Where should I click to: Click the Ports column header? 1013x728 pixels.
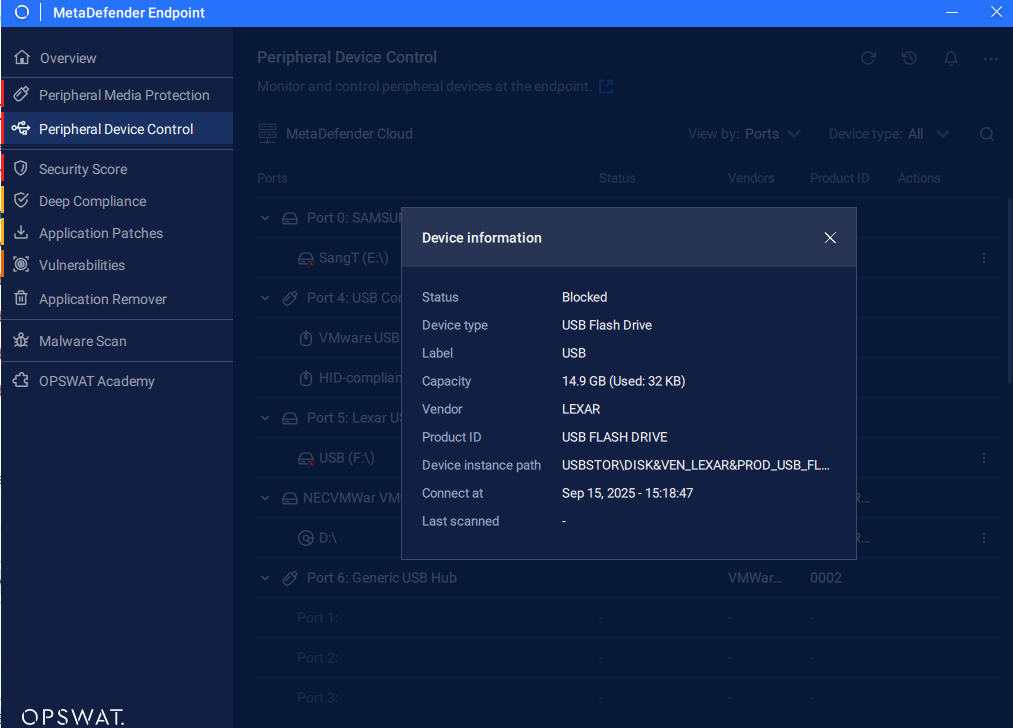pyautogui.click(x=272, y=178)
